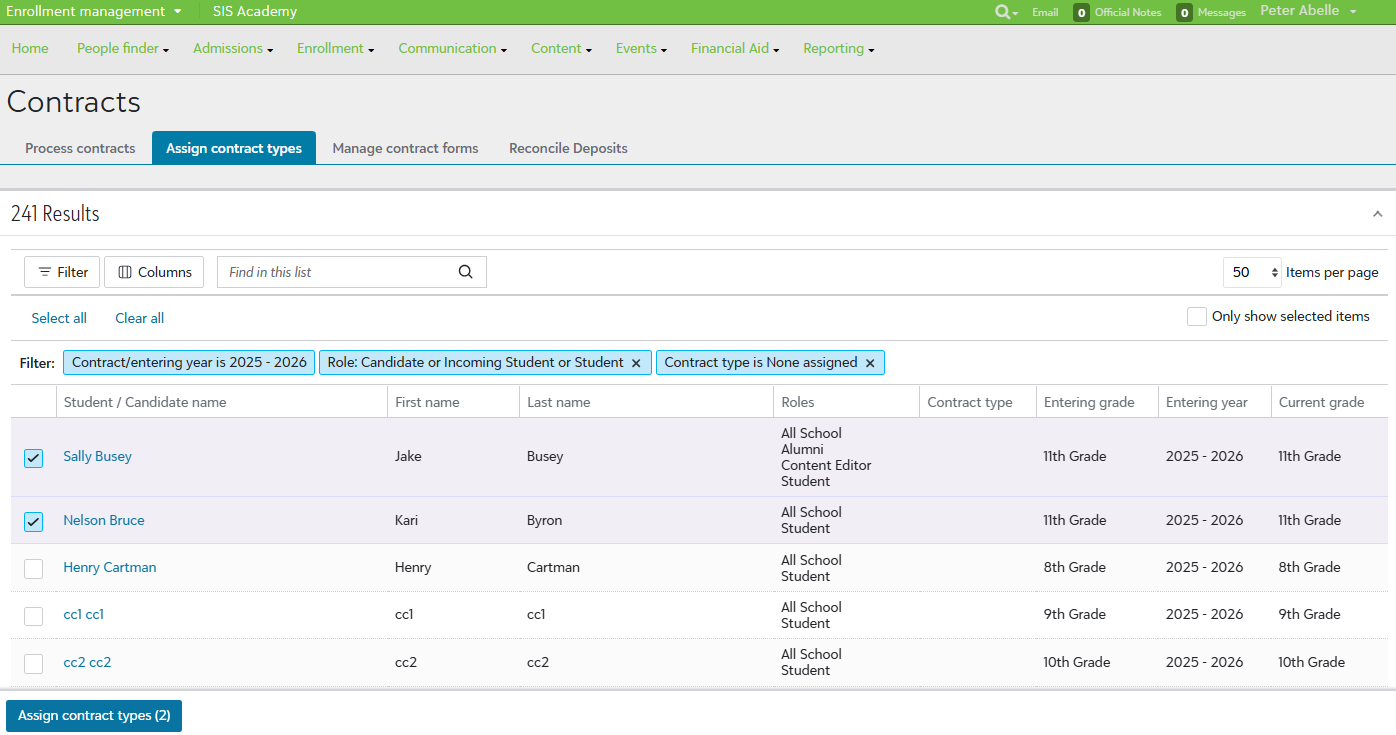Open the Columns chooser
Screen dimensions: 1396x735
pyautogui.click(x=154, y=272)
